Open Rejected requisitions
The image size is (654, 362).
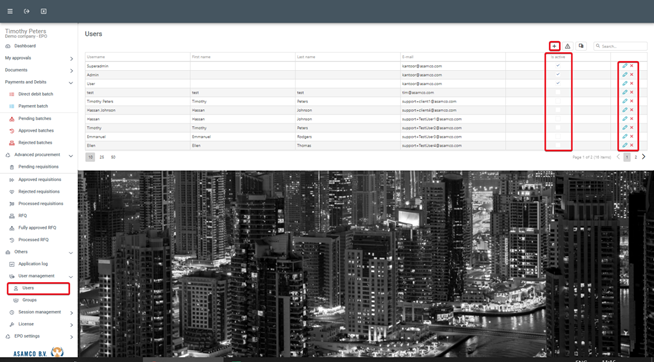click(x=39, y=192)
